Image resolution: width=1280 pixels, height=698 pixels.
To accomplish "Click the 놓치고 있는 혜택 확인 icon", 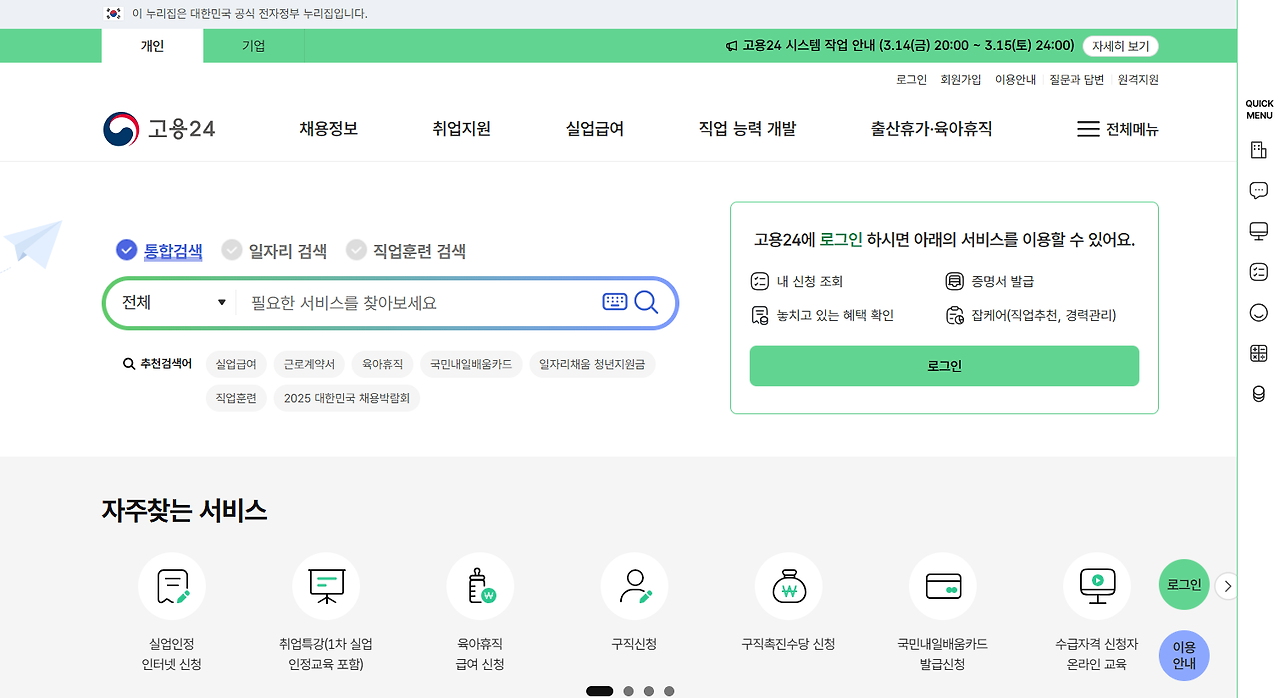I will 759,316.
